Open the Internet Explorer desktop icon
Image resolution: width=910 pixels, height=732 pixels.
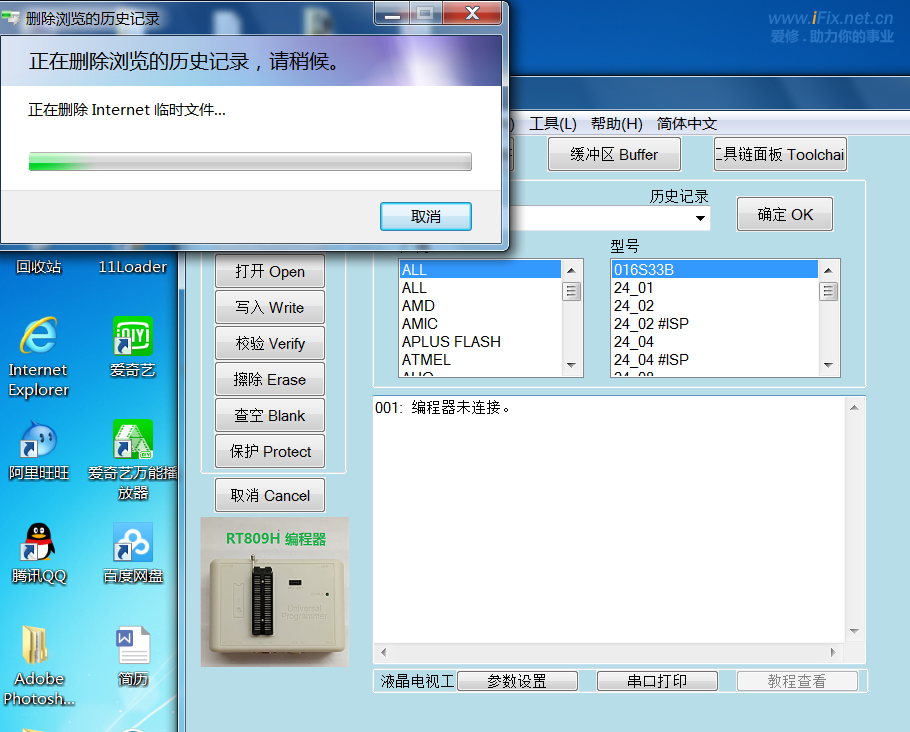point(38,337)
